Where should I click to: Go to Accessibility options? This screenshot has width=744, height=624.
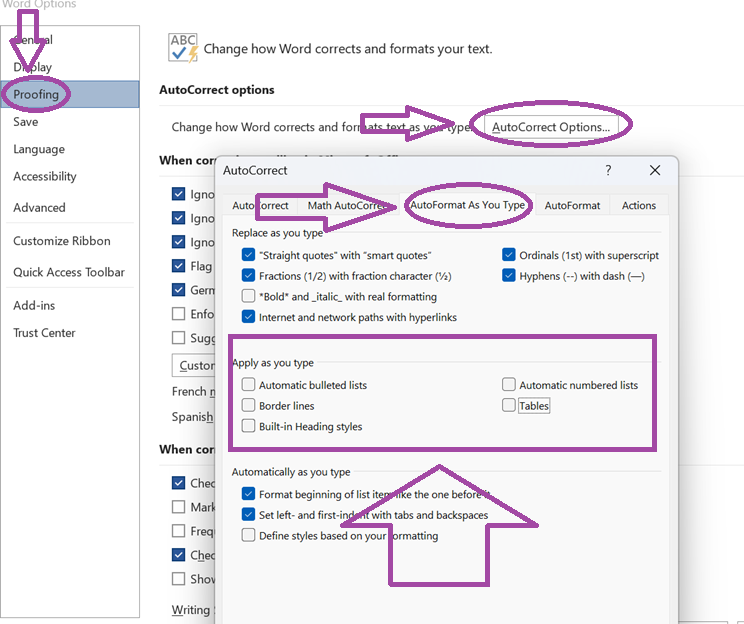click(x=45, y=176)
